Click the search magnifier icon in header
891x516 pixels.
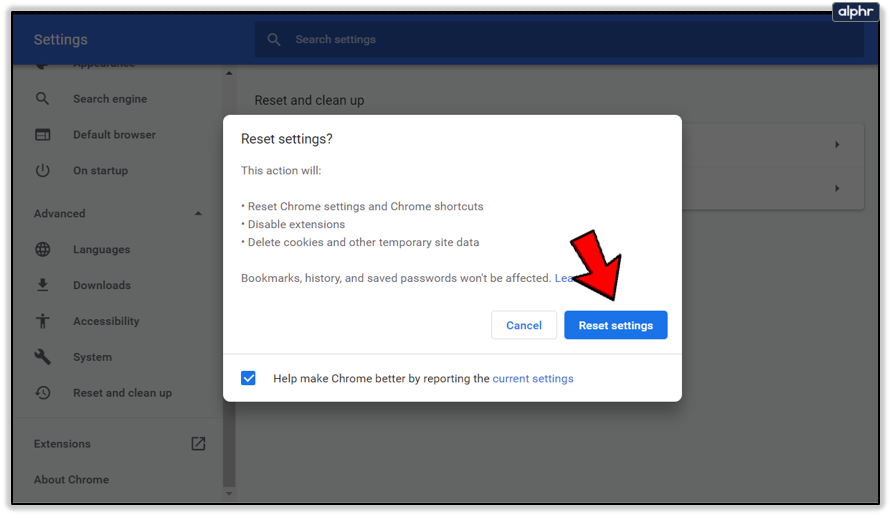tap(274, 39)
